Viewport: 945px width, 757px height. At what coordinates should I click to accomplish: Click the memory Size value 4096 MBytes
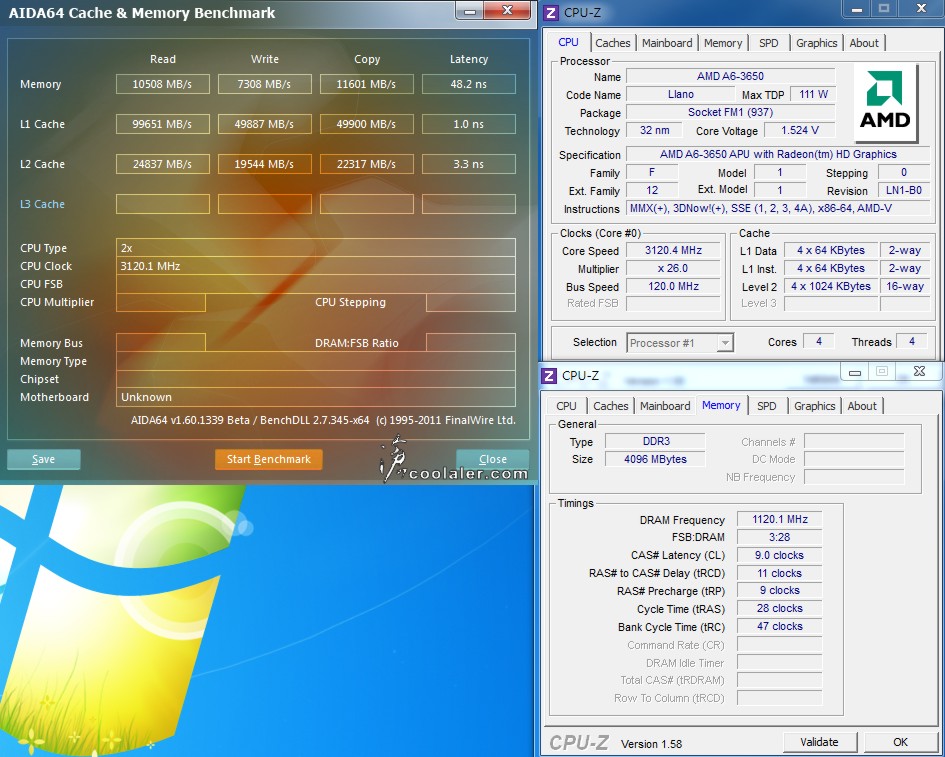pos(655,459)
